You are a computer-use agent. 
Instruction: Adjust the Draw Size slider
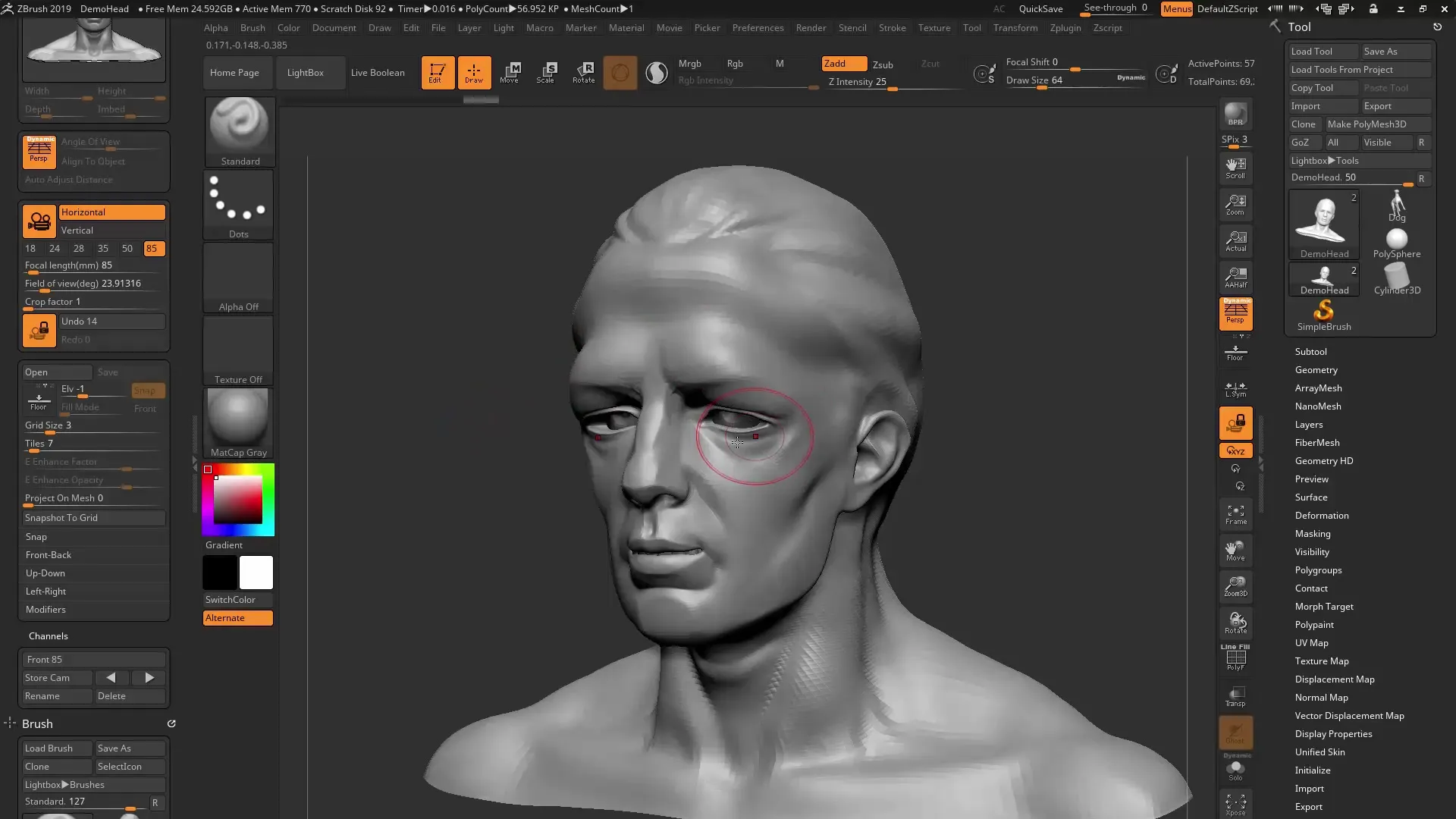coord(1075,80)
